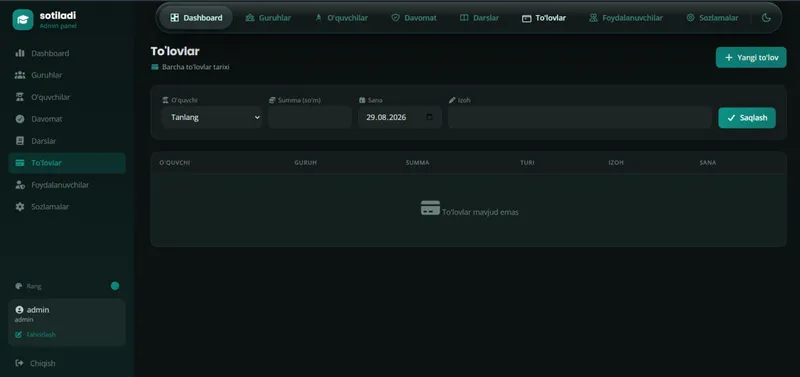This screenshot has height=377, width=800.
Task: Select the Rang teal color swatch
Action: tap(115, 286)
